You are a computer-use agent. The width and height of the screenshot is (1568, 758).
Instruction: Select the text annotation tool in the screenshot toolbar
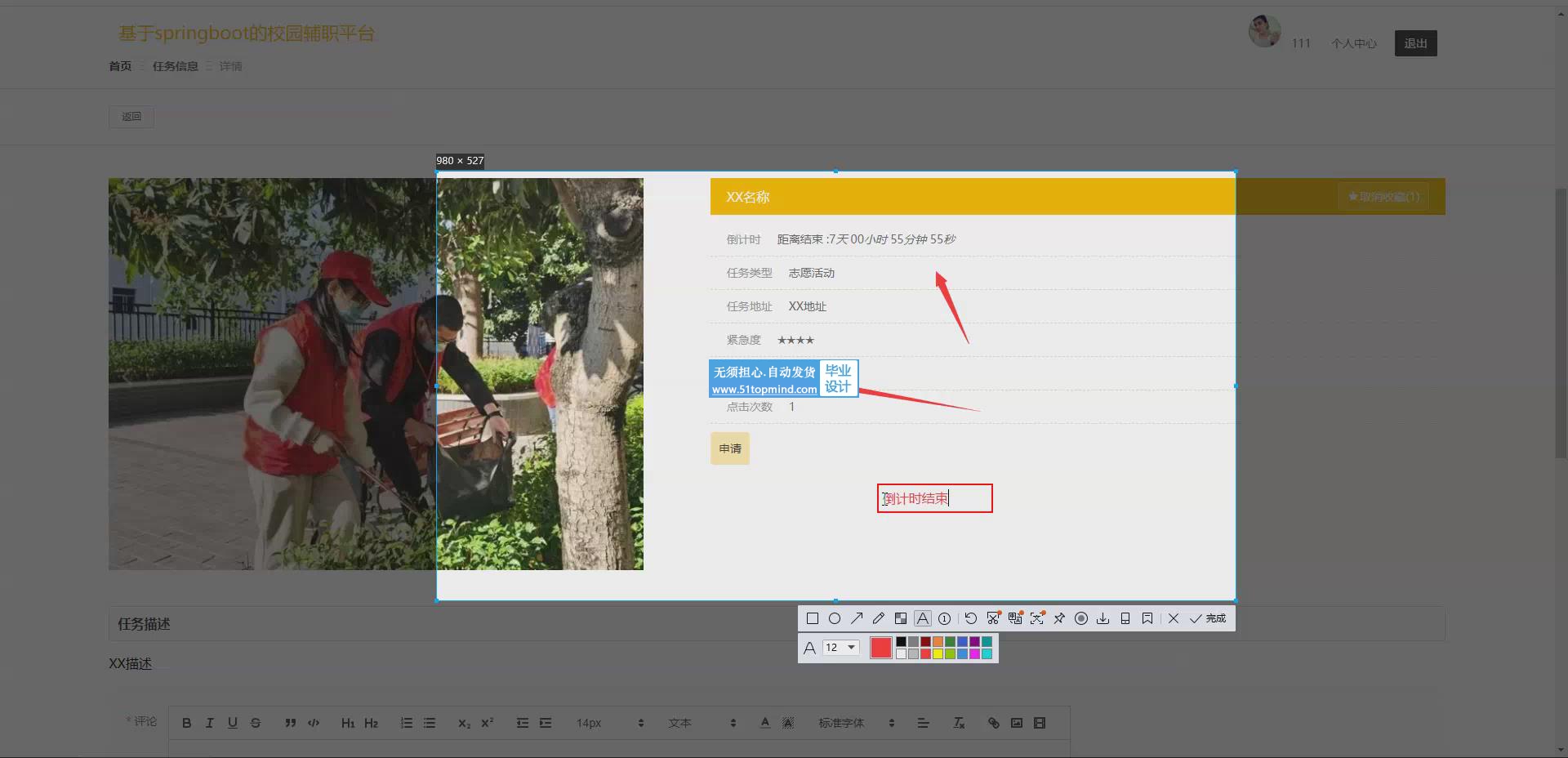coord(922,618)
